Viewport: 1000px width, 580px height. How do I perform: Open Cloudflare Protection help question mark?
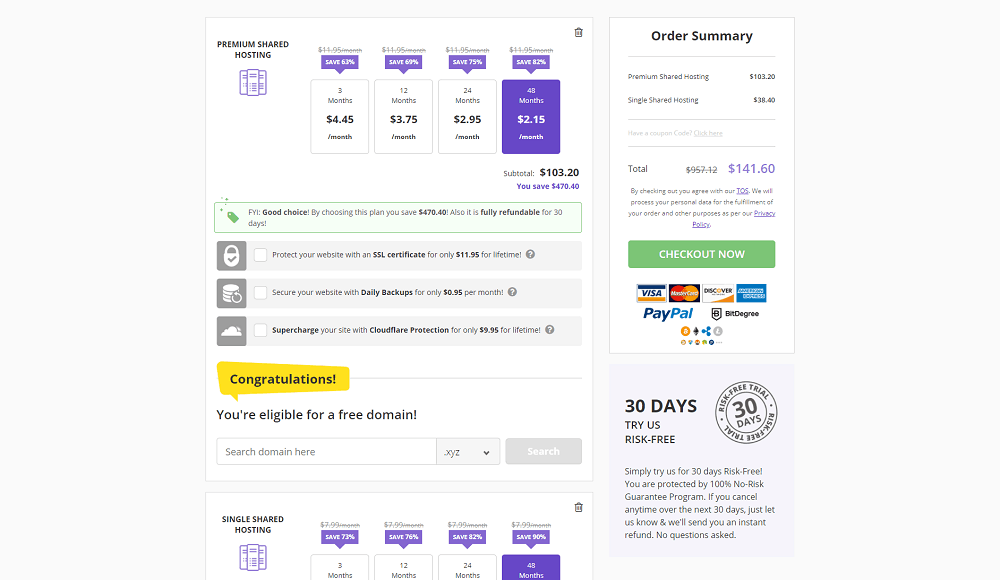550,329
